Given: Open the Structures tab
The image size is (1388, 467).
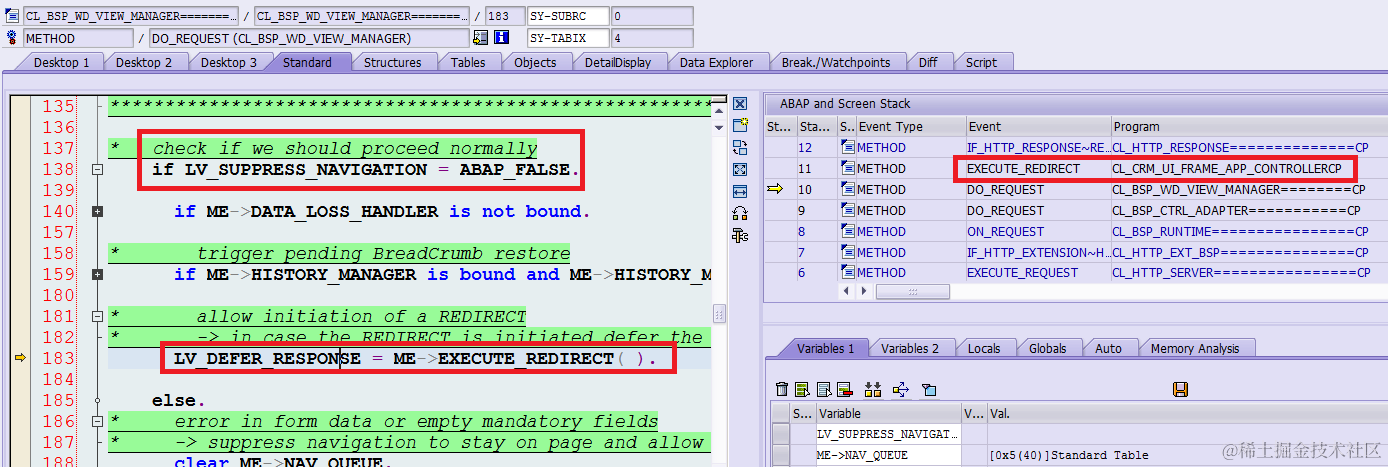Looking at the screenshot, I should click(392, 62).
